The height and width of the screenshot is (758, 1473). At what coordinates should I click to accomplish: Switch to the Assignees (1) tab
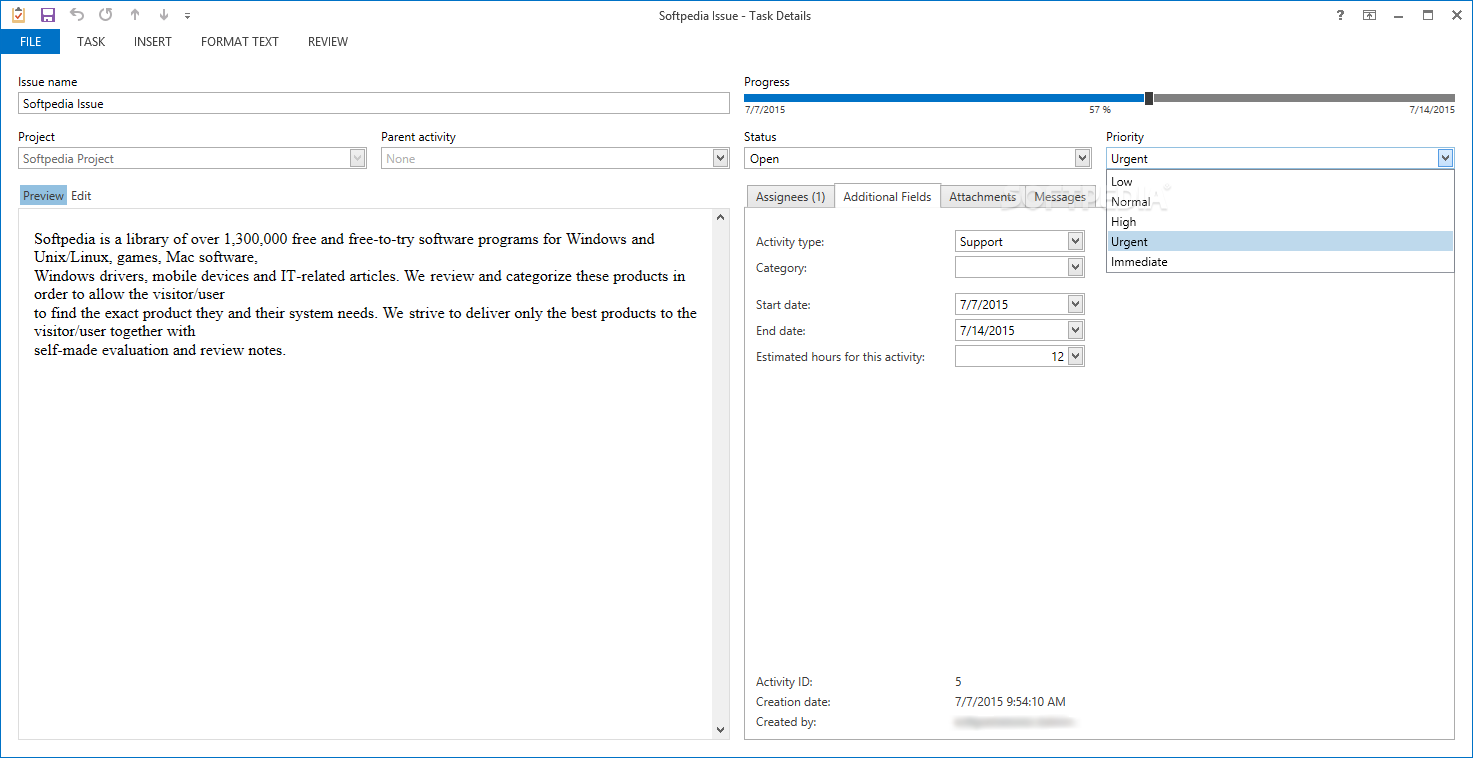point(790,197)
